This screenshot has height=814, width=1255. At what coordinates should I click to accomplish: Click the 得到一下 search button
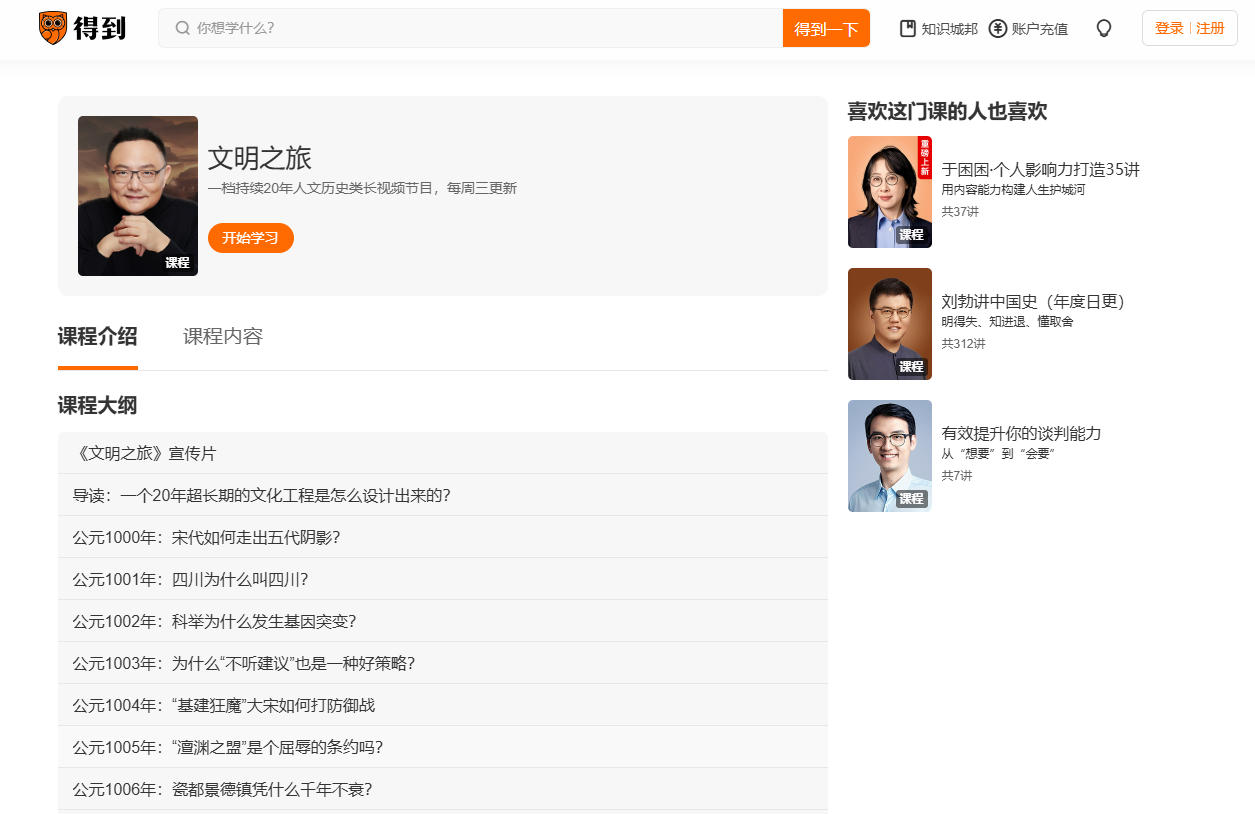[826, 29]
